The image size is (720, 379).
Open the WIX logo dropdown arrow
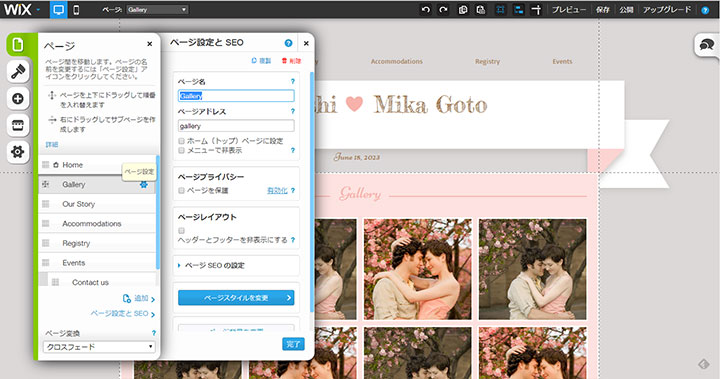coord(38,10)
